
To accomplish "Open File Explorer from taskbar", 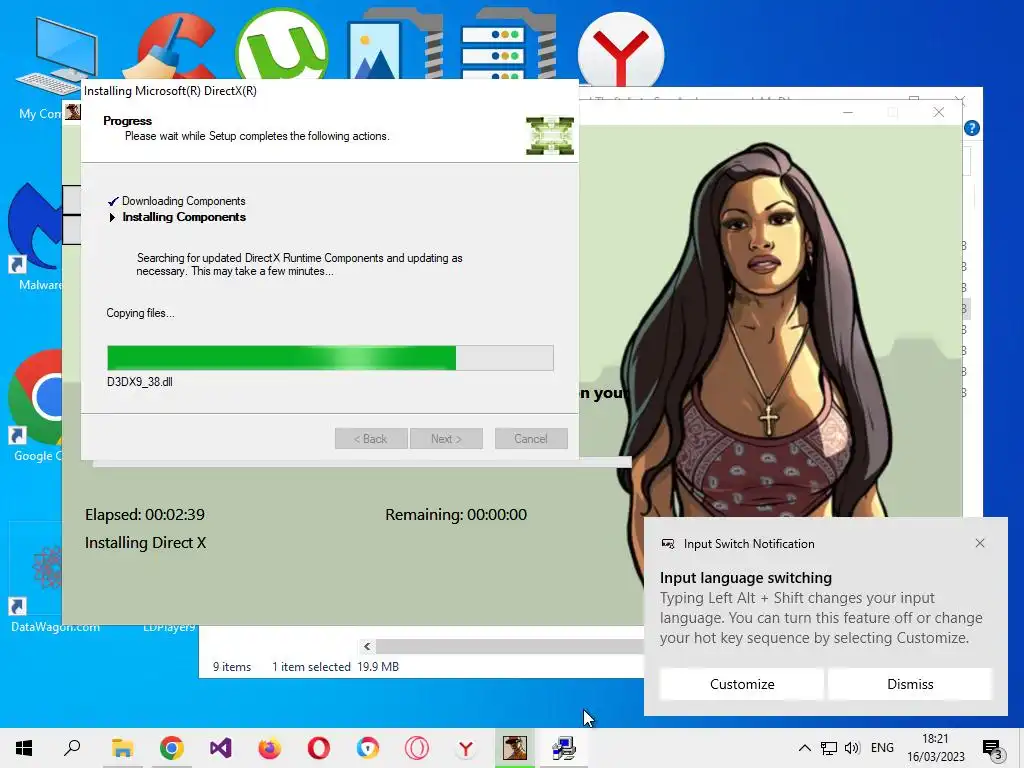I will [x=122, y=748].
